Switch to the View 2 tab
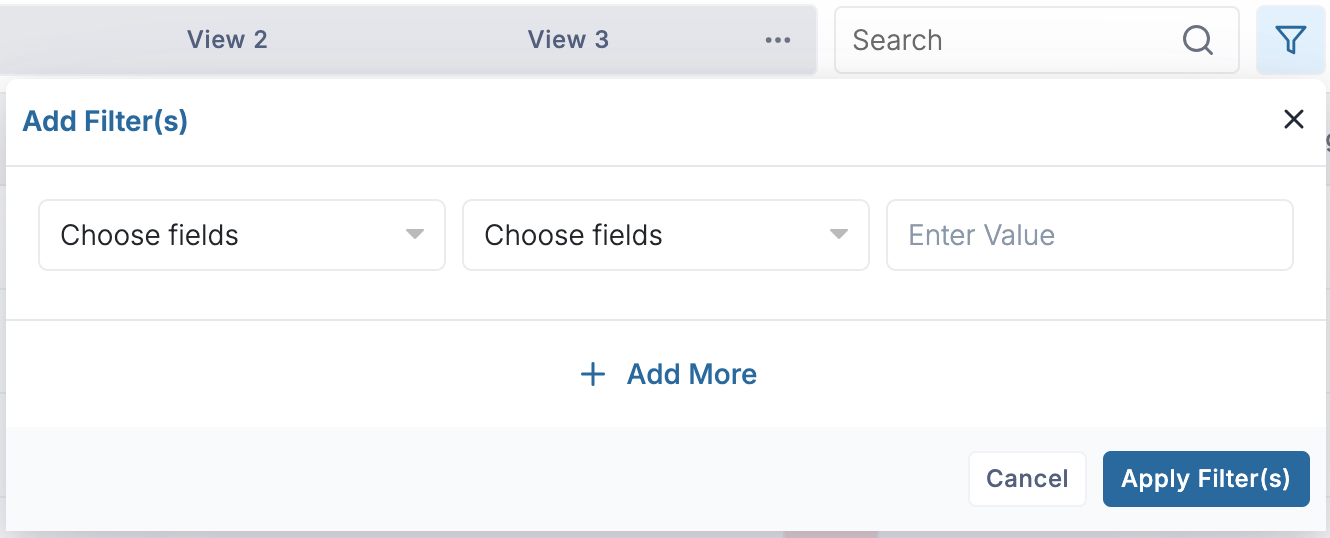 (227, 40)
